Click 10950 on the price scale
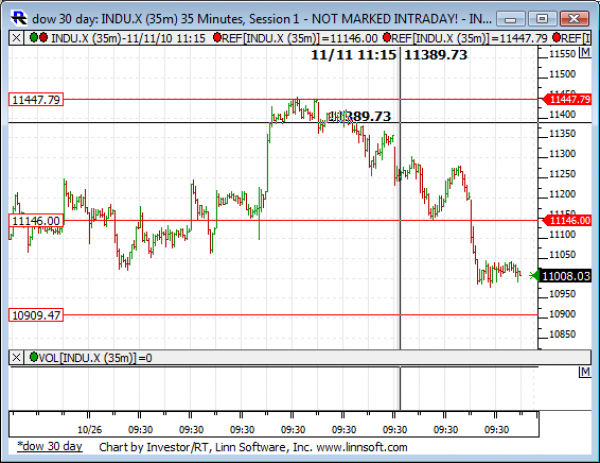The height and width of the screenshot is (463, 600). coord(562,294)
